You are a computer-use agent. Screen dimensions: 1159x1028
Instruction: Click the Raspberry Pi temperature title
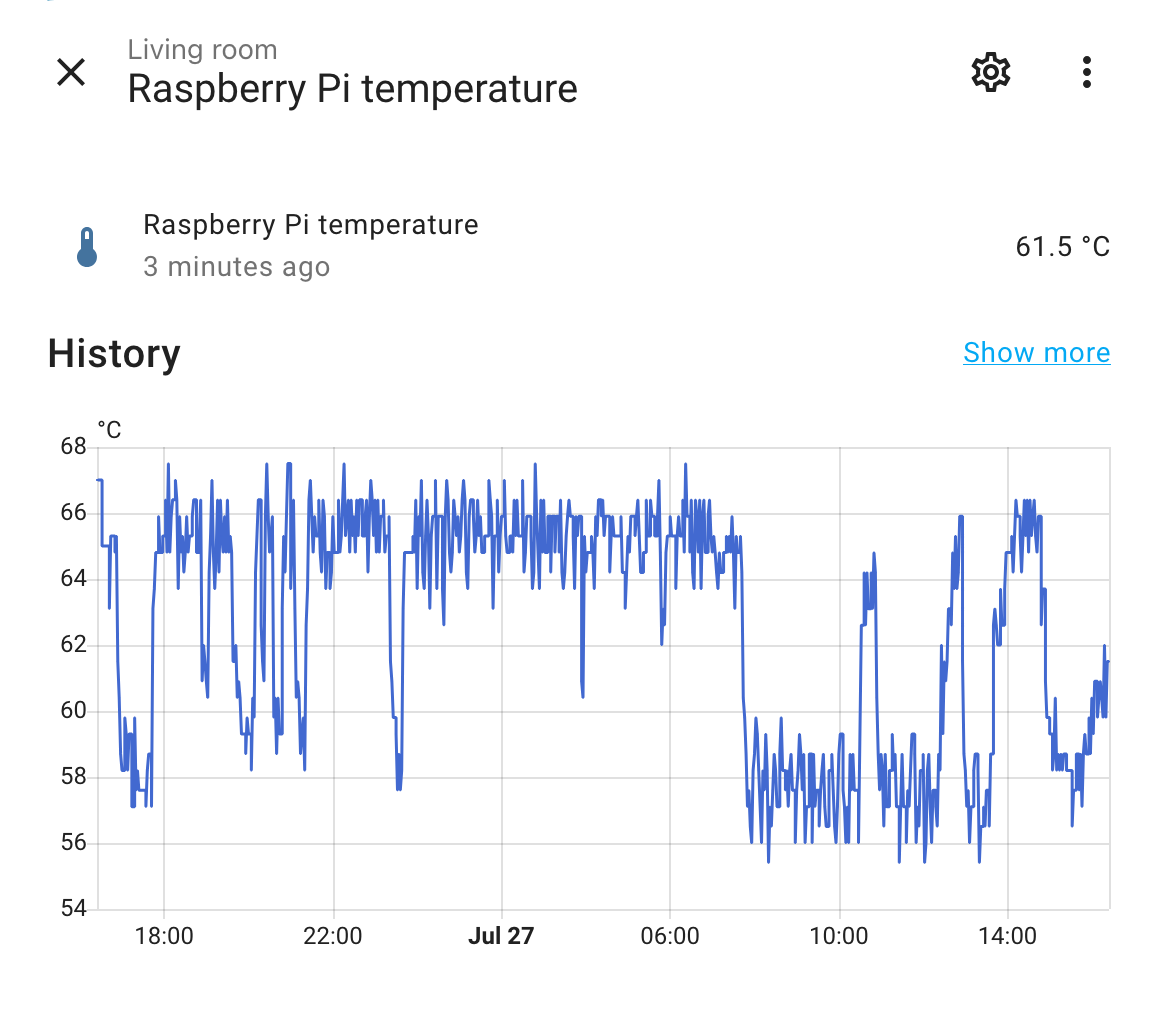[x=352, y=89]
